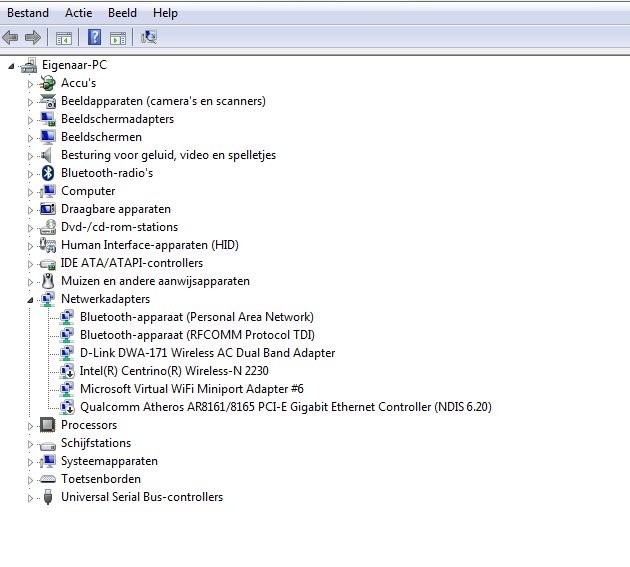630x567 pixels.
Task: Toggle the action pane toolbar icon
Action: (x=118, y=38)
